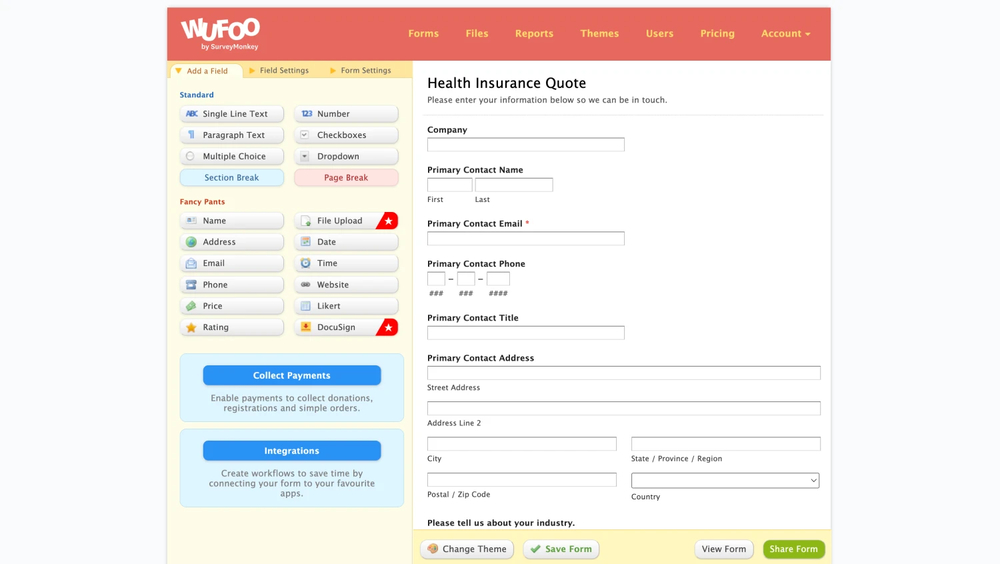
Task: Add a Checkboxes field
Action: pyautogui.click(x=346, y=135)
